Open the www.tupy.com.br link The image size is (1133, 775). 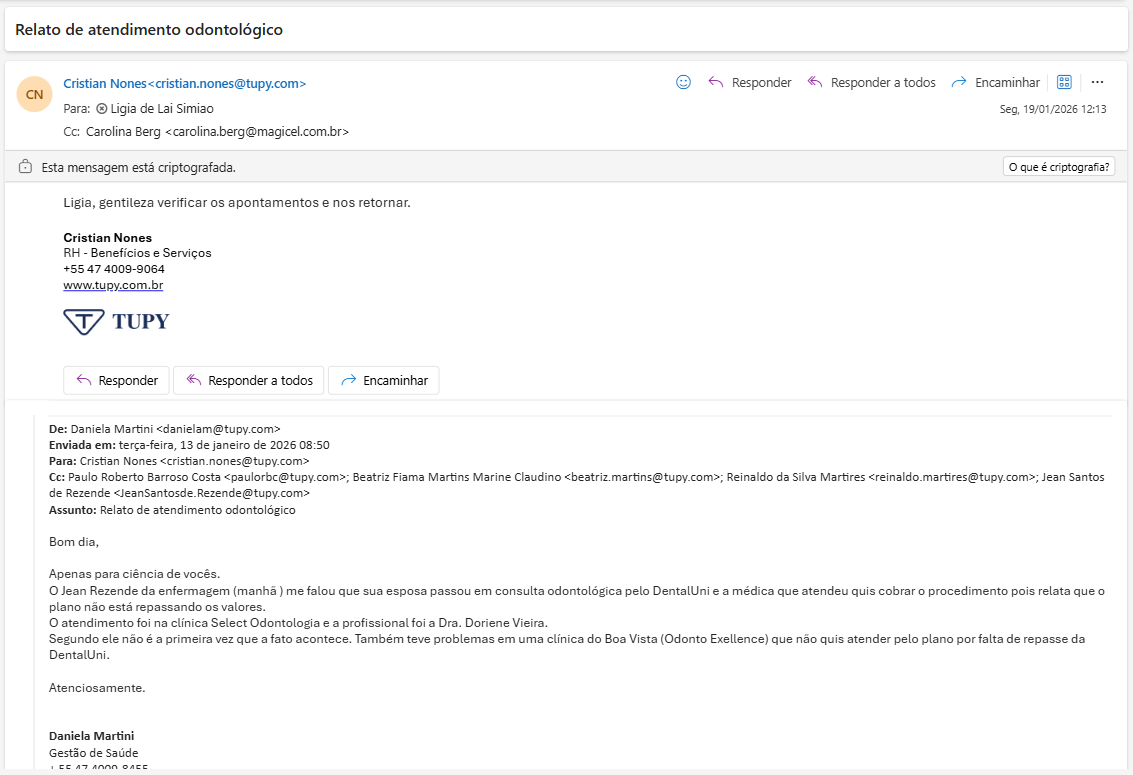(x=113, y=286)
